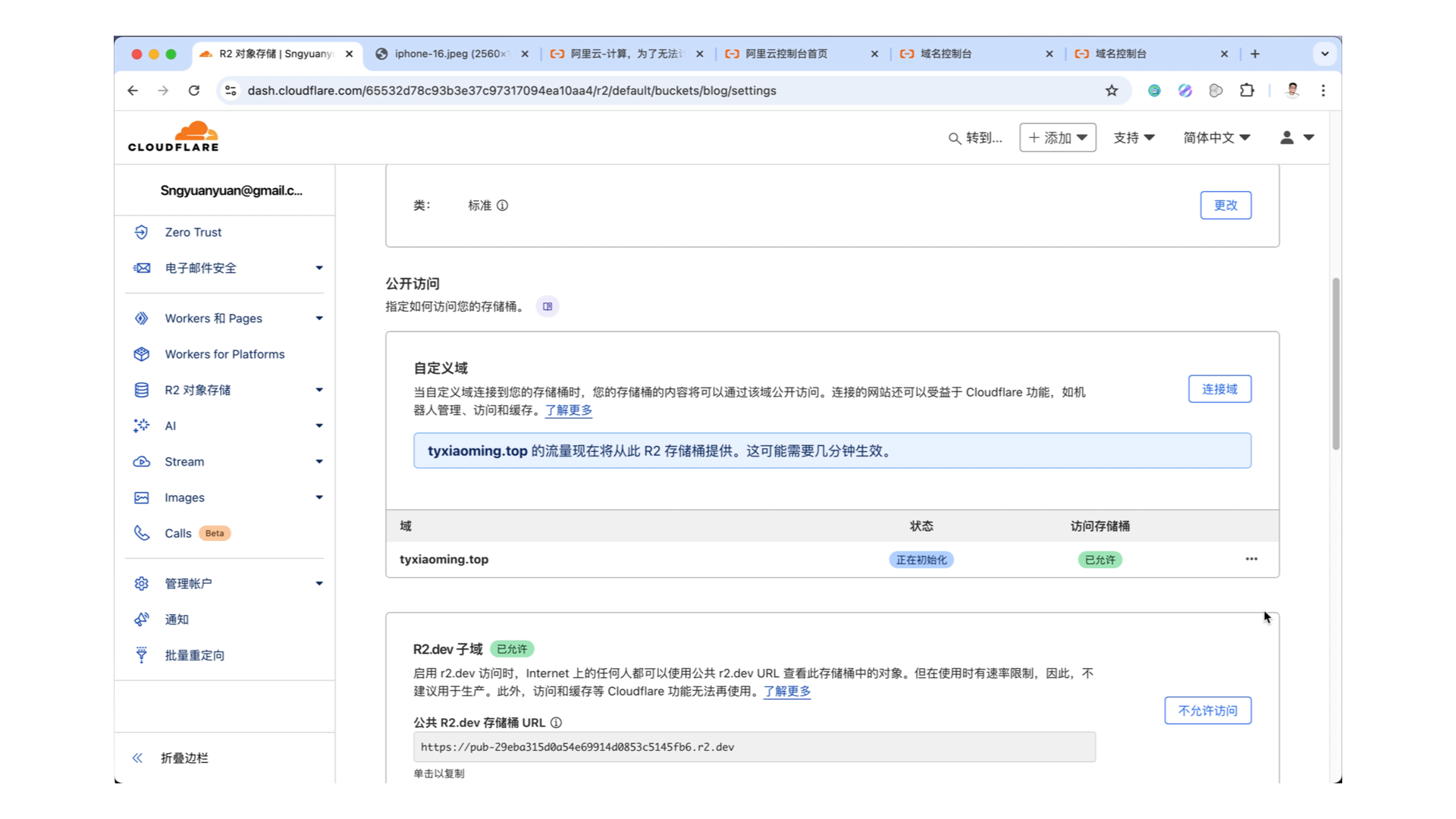This screenshot has width=1456, height=819.
Task: Open the 添加 dropdown menu
Action: (1057, 137)
